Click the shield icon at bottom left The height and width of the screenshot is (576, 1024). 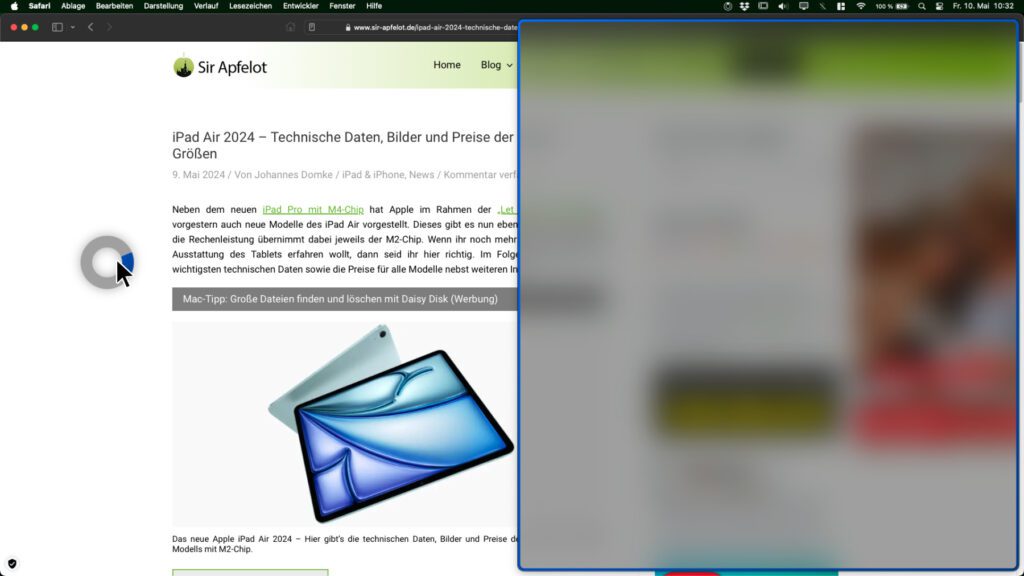(x=12, y=563)
